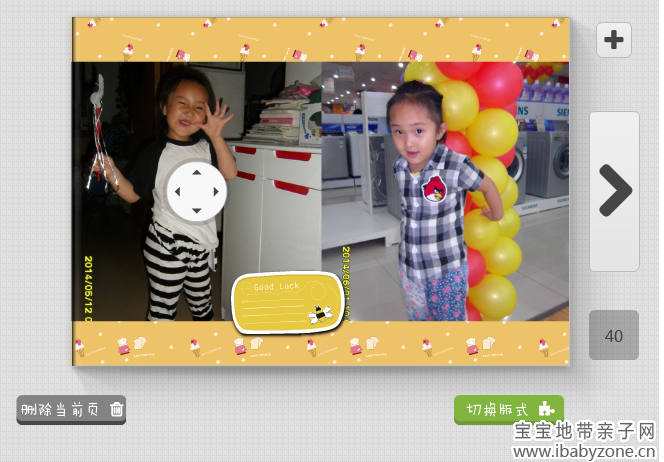Pan photo right with the right arrow
Image resolution: width=664 pixels, height=462 pixels.
pos(216,191)
